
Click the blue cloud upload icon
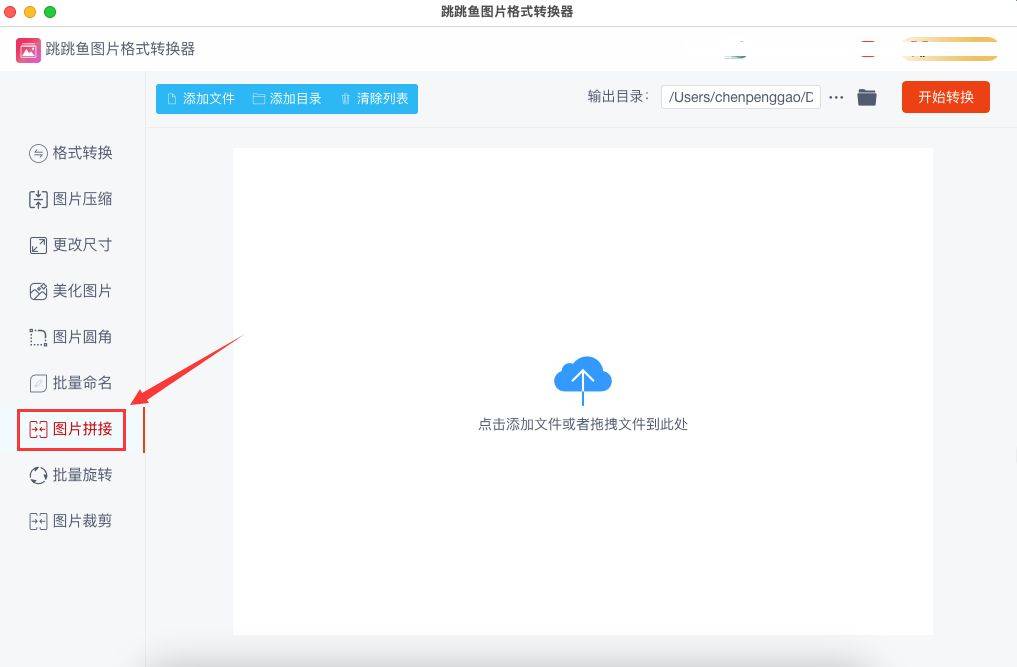tap(583, 379)
